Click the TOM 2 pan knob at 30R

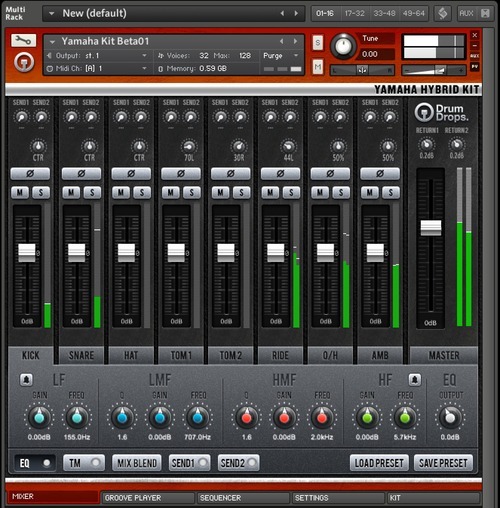(239, 146)
